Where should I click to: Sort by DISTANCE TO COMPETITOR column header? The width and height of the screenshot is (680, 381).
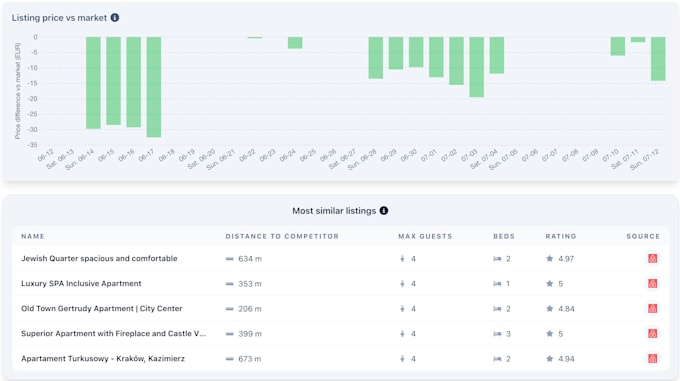(x=282, y=236)
